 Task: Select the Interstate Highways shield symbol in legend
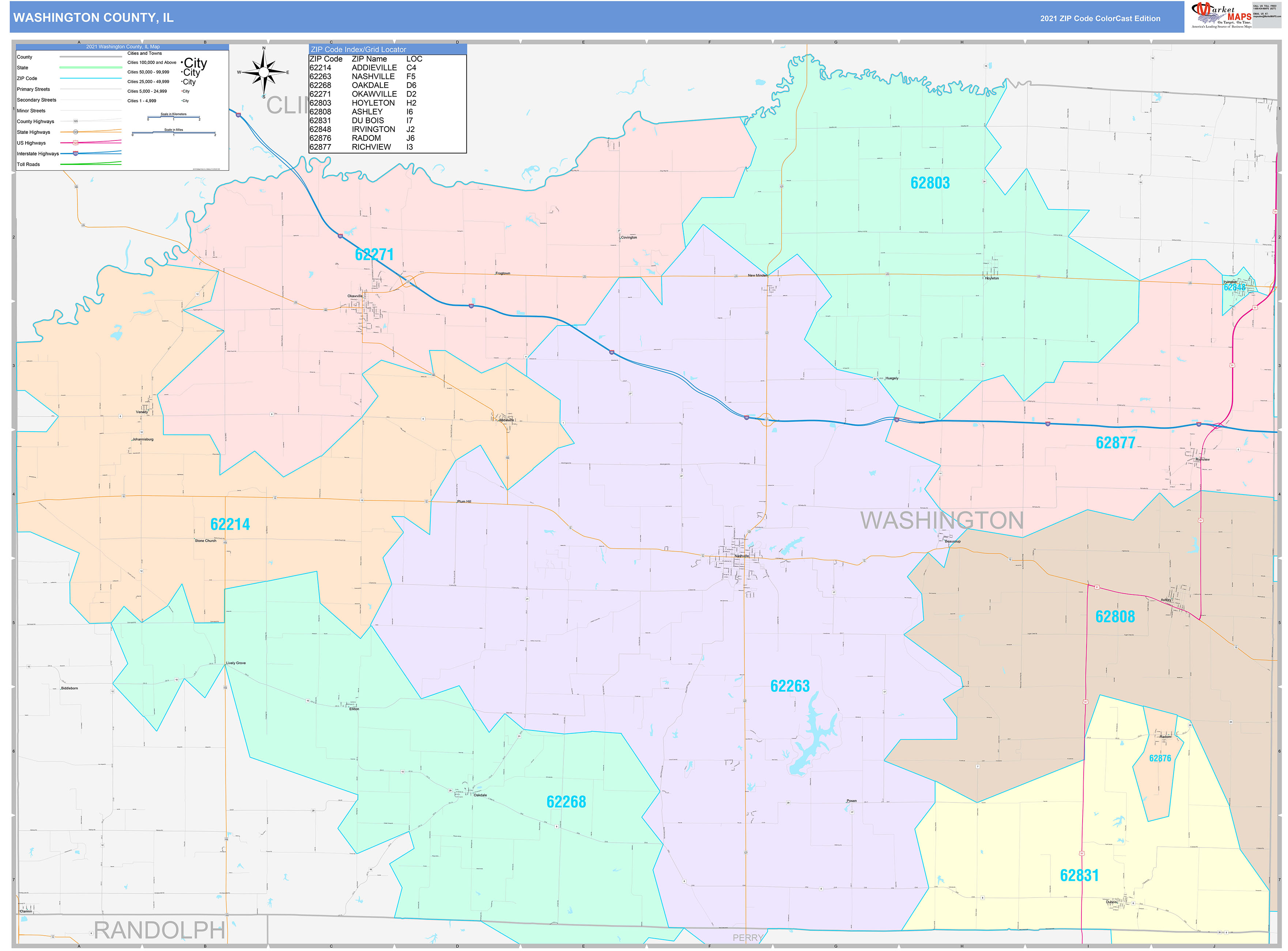(x=75, y=154)
